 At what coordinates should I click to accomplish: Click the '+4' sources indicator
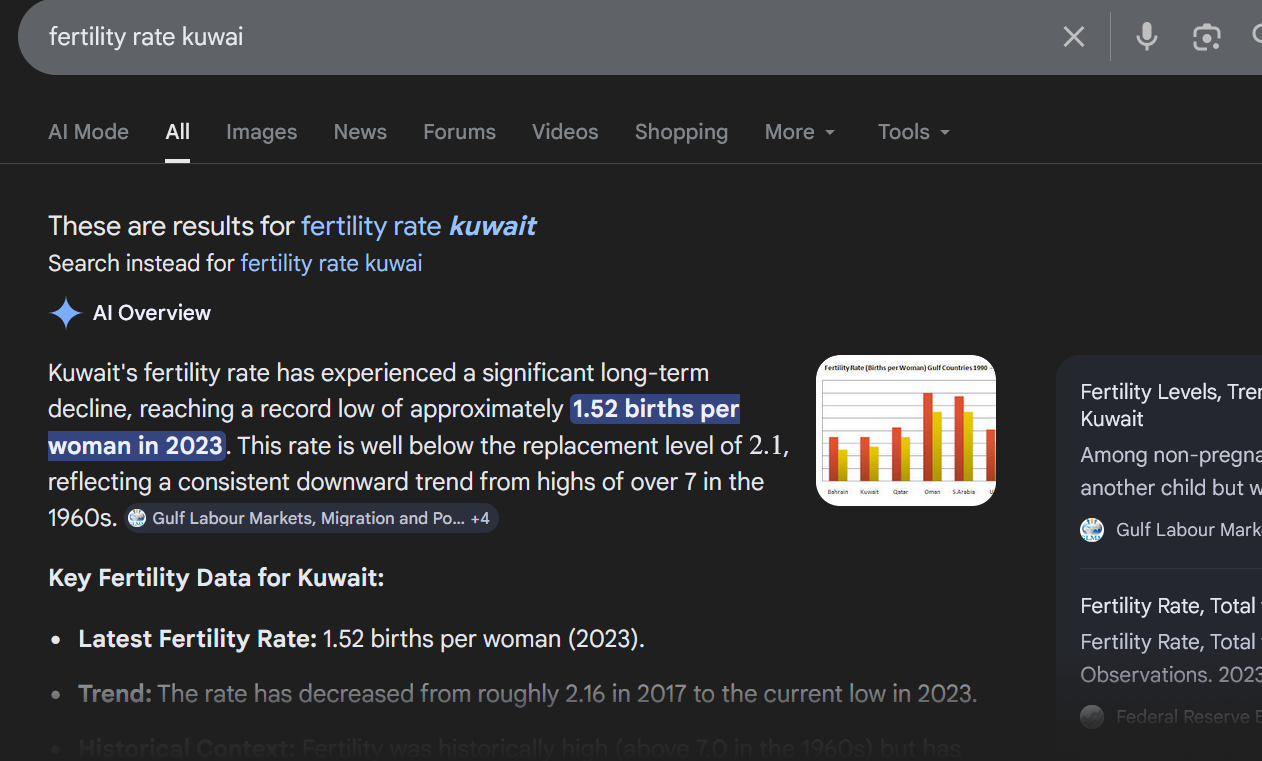(x=480, y=518)
